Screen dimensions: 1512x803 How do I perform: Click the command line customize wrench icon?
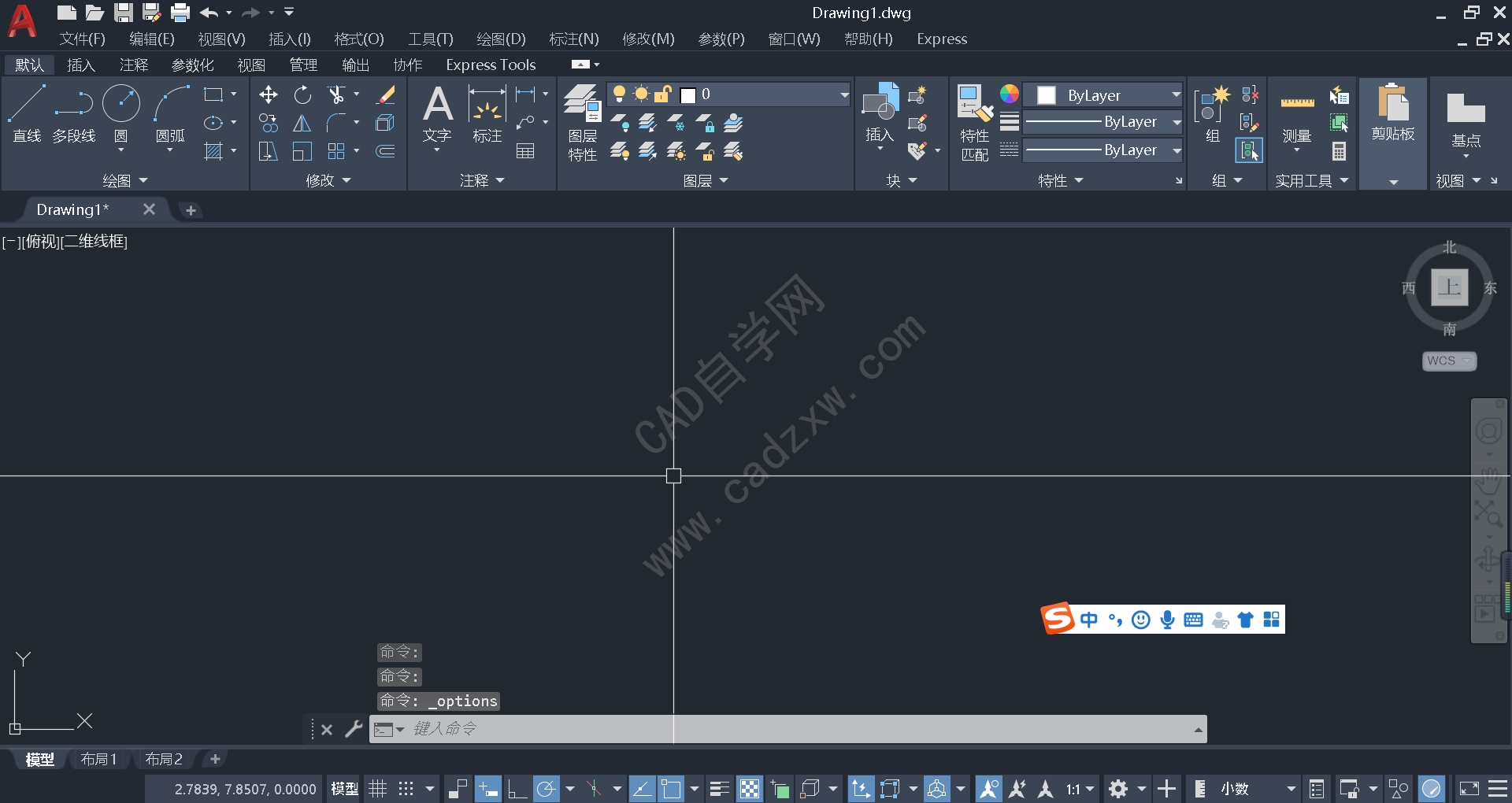coord(354,729)
